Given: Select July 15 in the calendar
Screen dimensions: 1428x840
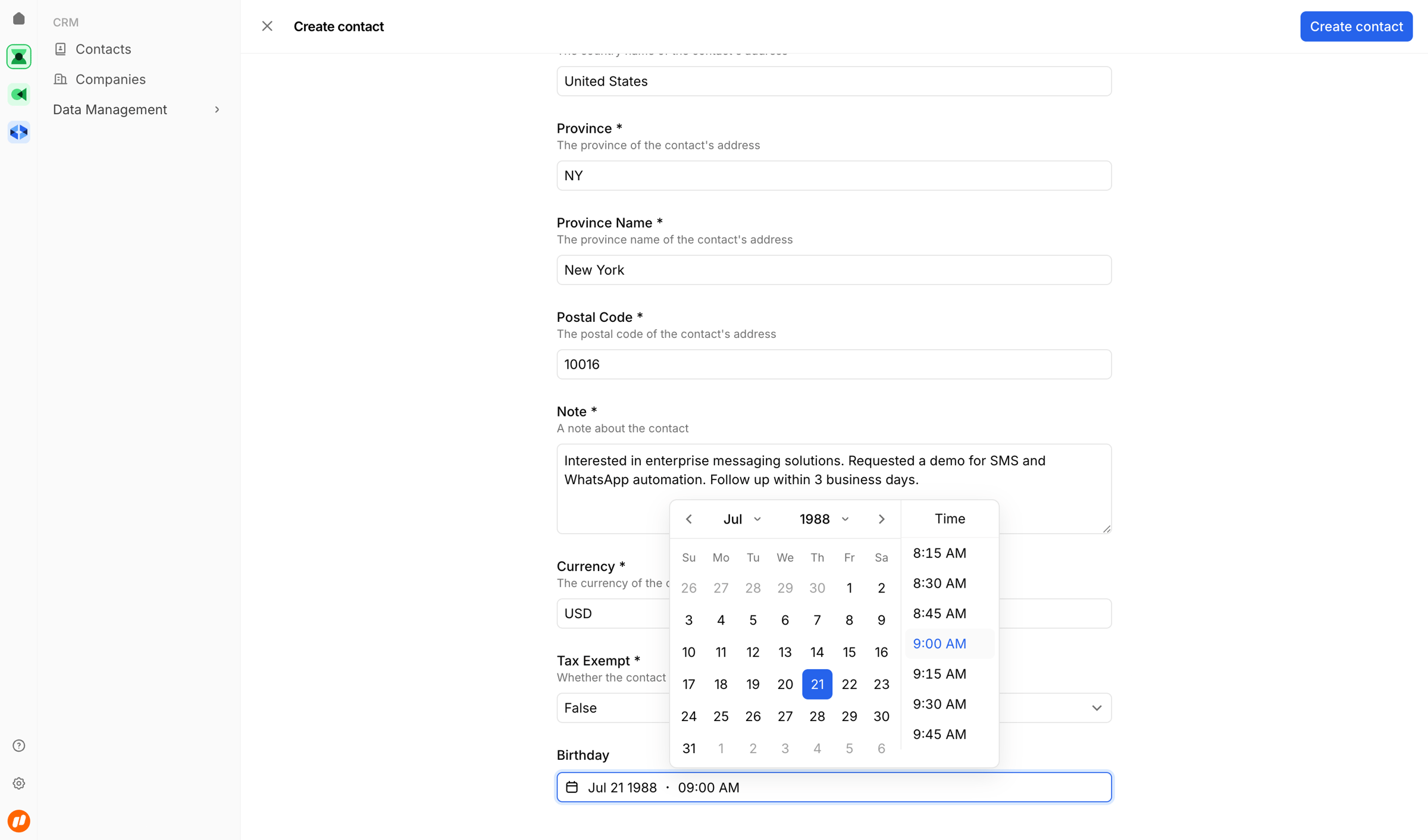Looking at the screenshot, I should pyautogui.click(x=849, y=652).
